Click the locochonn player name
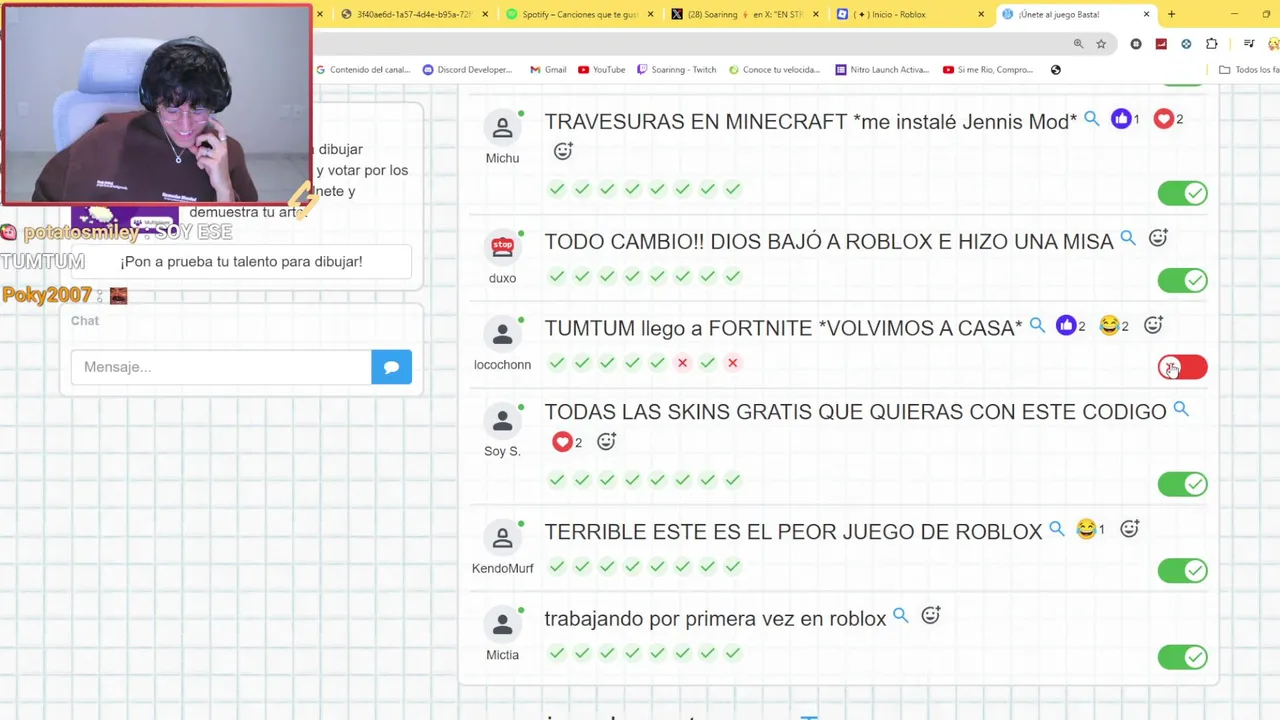1280x720 pixels. (502, 365)
